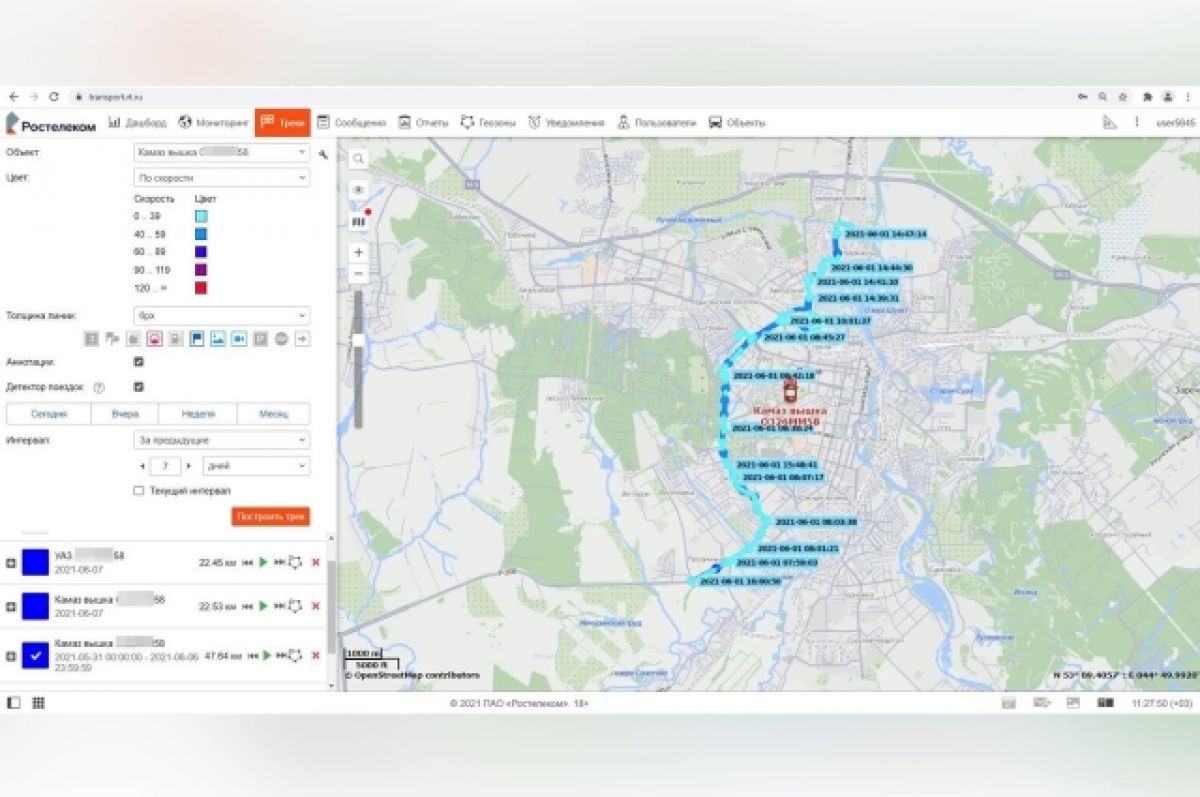Toggle the picture marker icon
The width and height of the screenshot is (1200, 797).
(x=218, y=339)
